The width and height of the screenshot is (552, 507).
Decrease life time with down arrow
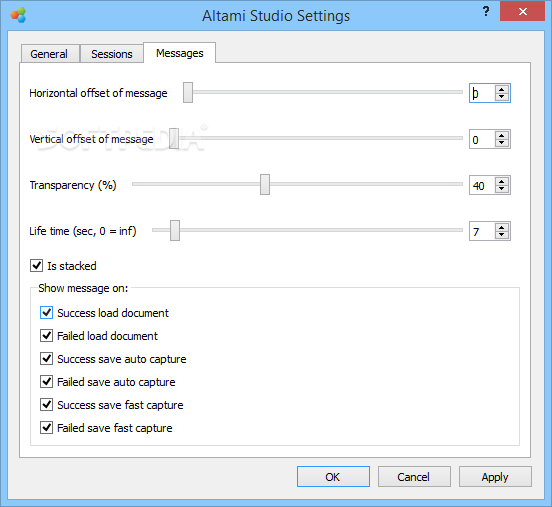click(x=502, y=235)
